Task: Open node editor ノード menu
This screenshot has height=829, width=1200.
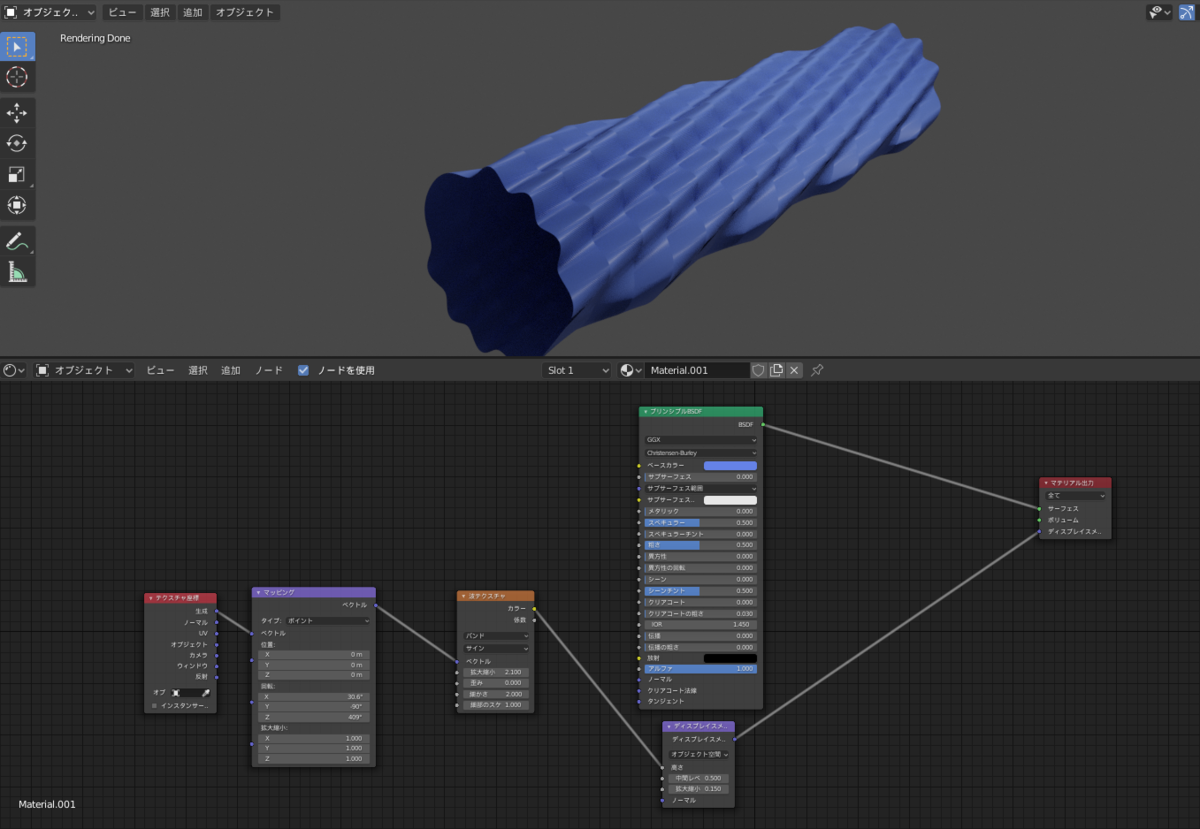Action: (x=268, y=370)
